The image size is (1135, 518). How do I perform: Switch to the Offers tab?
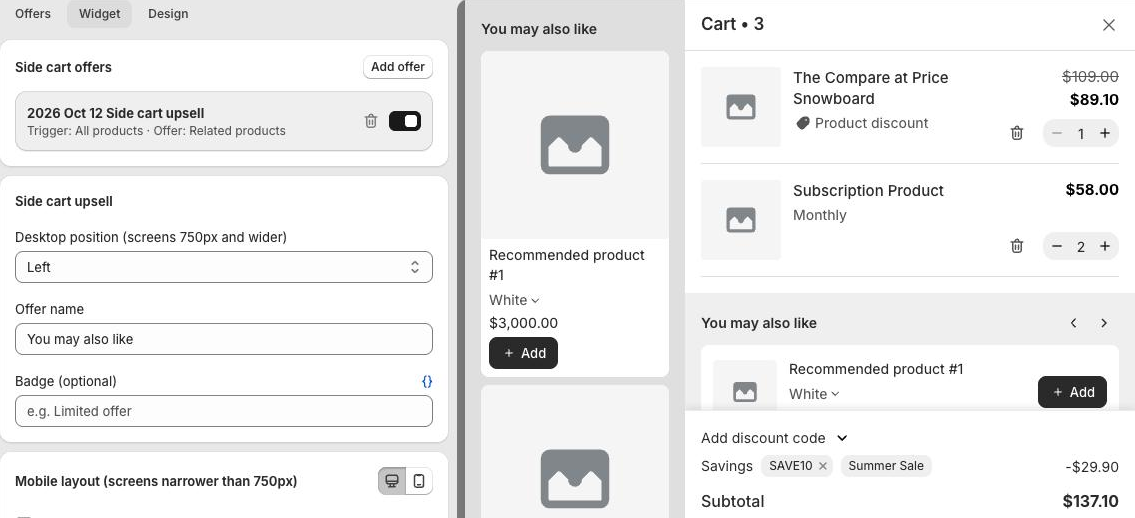[x=33, y=14]
